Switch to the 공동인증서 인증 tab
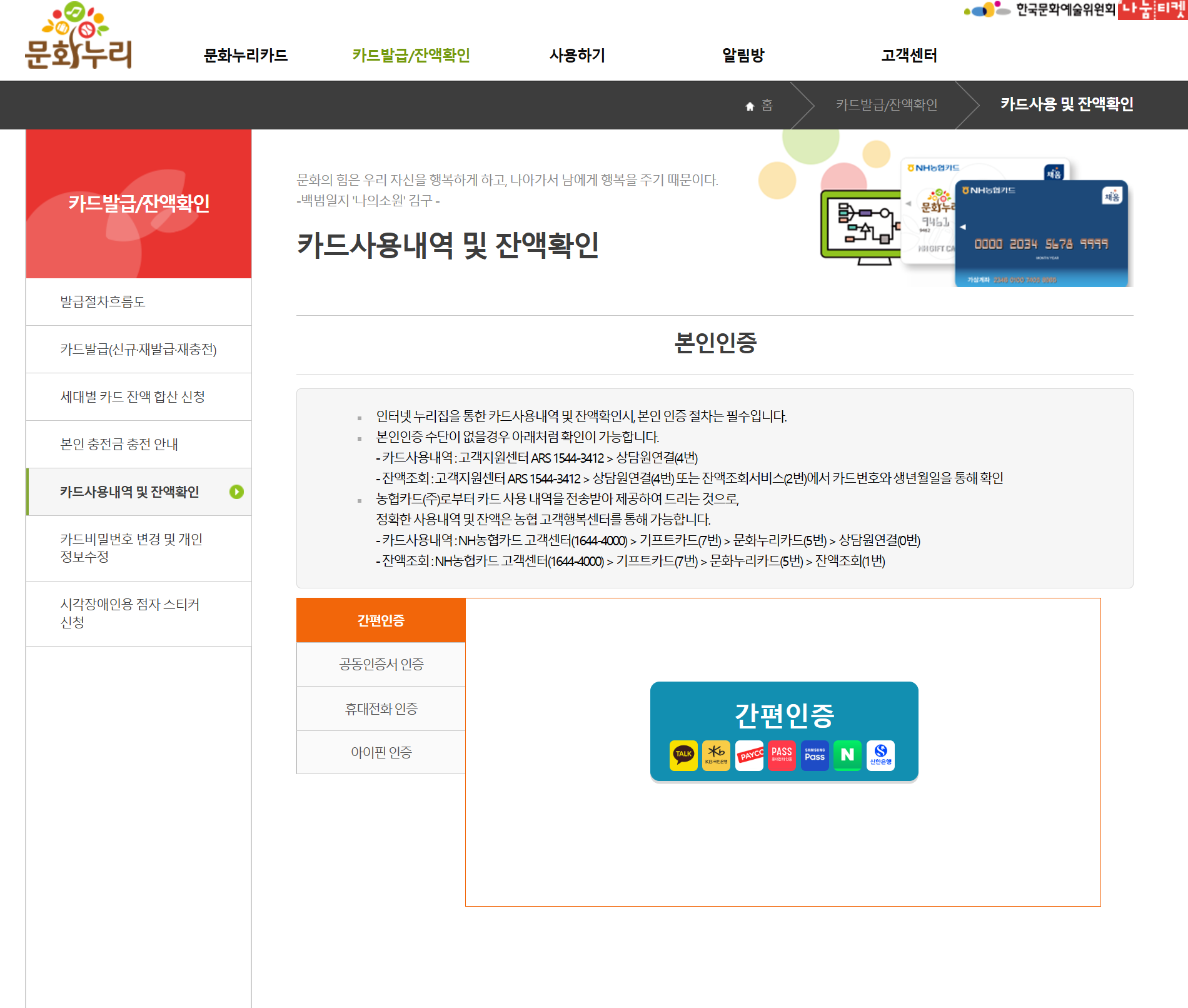 point(380,665)
